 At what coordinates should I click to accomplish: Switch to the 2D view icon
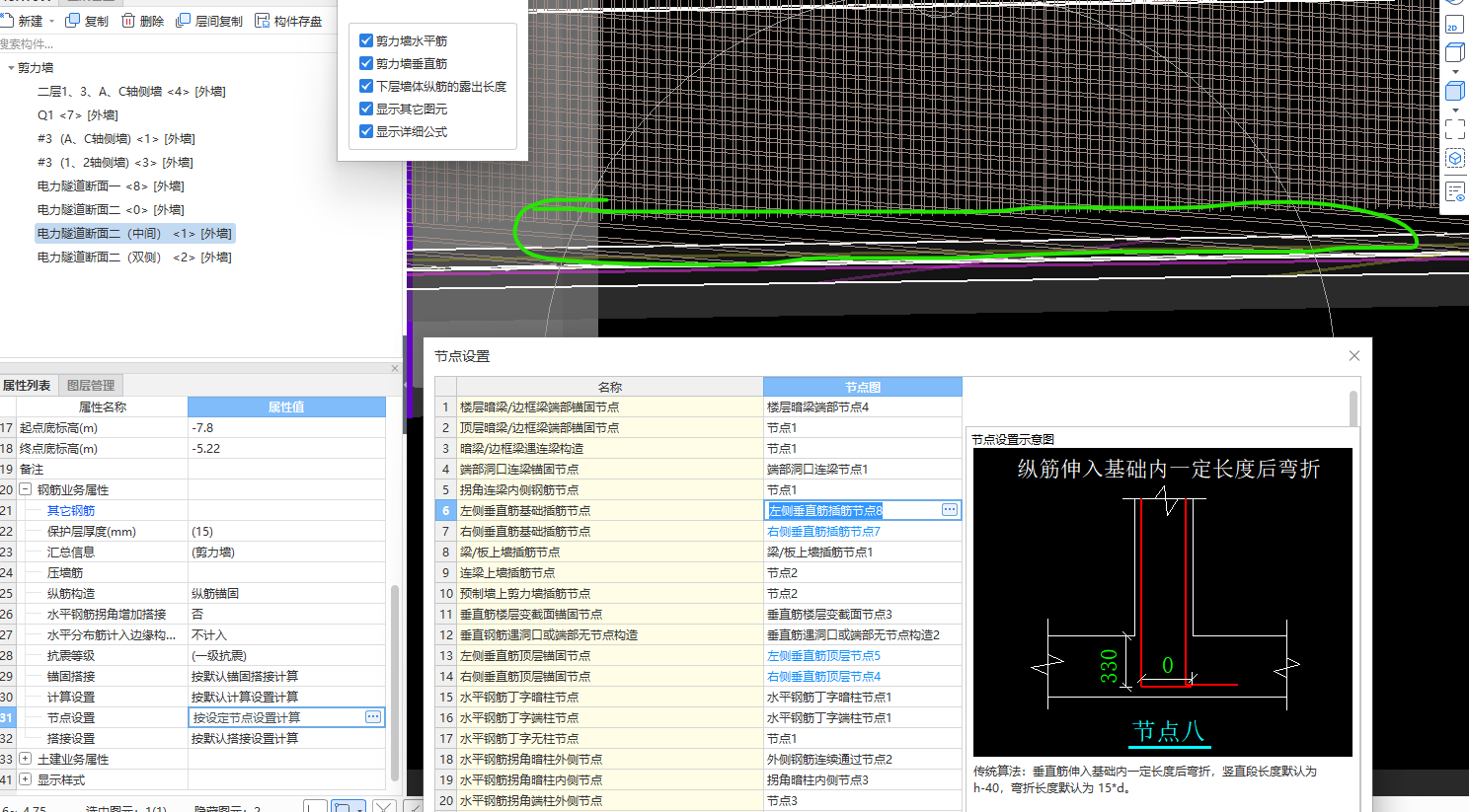tap(1454, 26)
